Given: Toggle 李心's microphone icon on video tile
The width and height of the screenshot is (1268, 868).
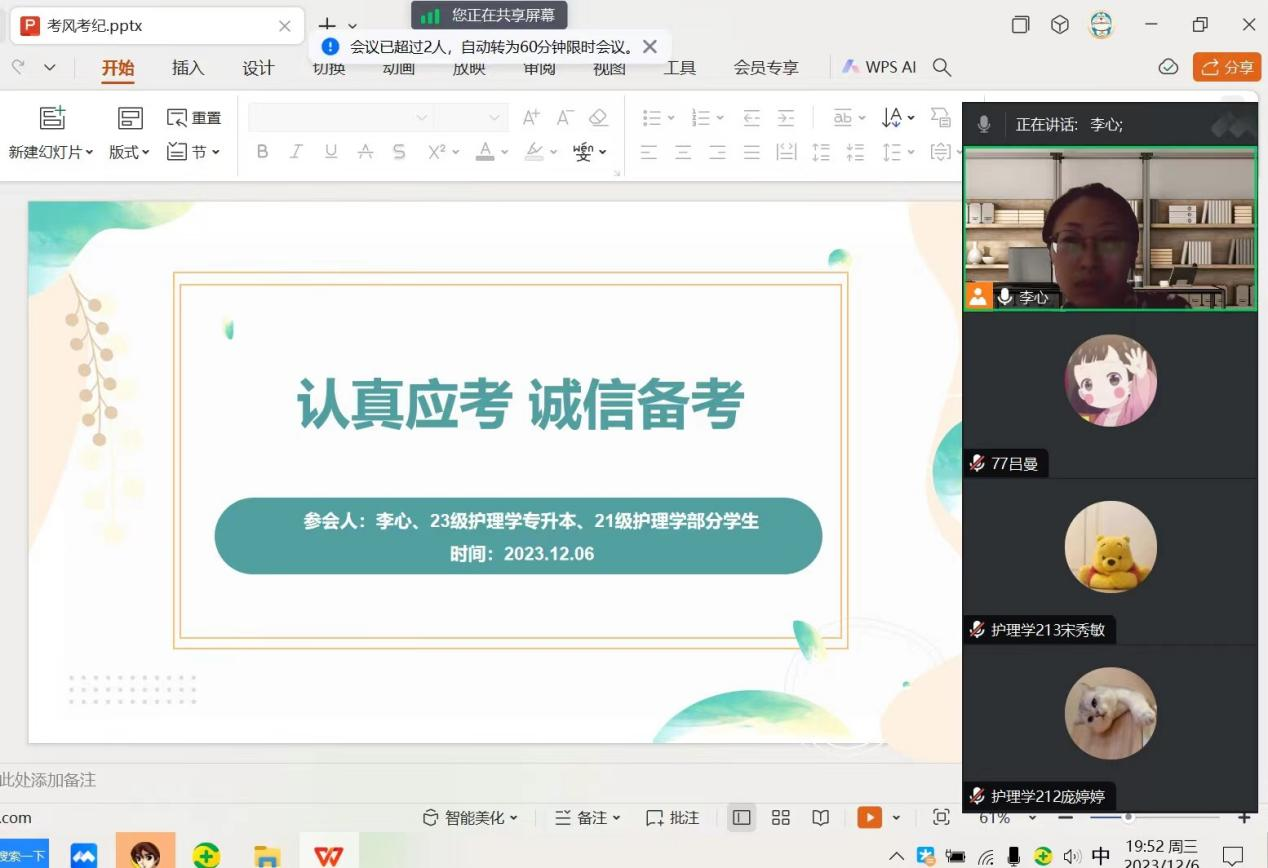Looking at the screenshot, I should pos(1005,297).
